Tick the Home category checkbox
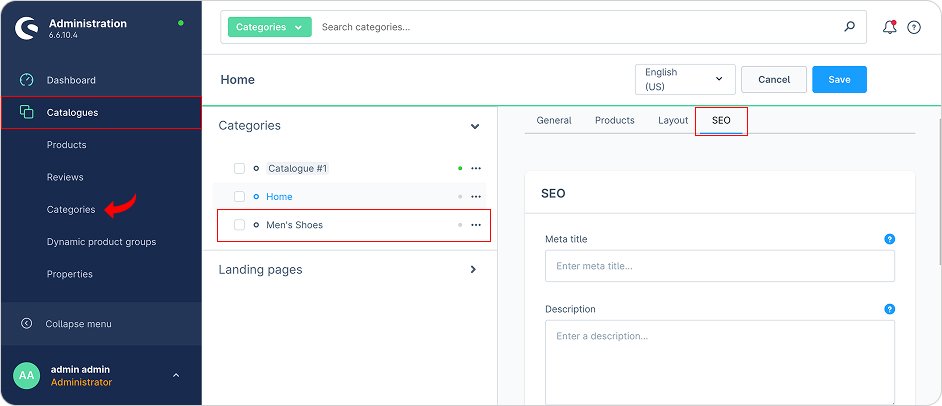This screenshot has width=942, height=406. (239, 197)
